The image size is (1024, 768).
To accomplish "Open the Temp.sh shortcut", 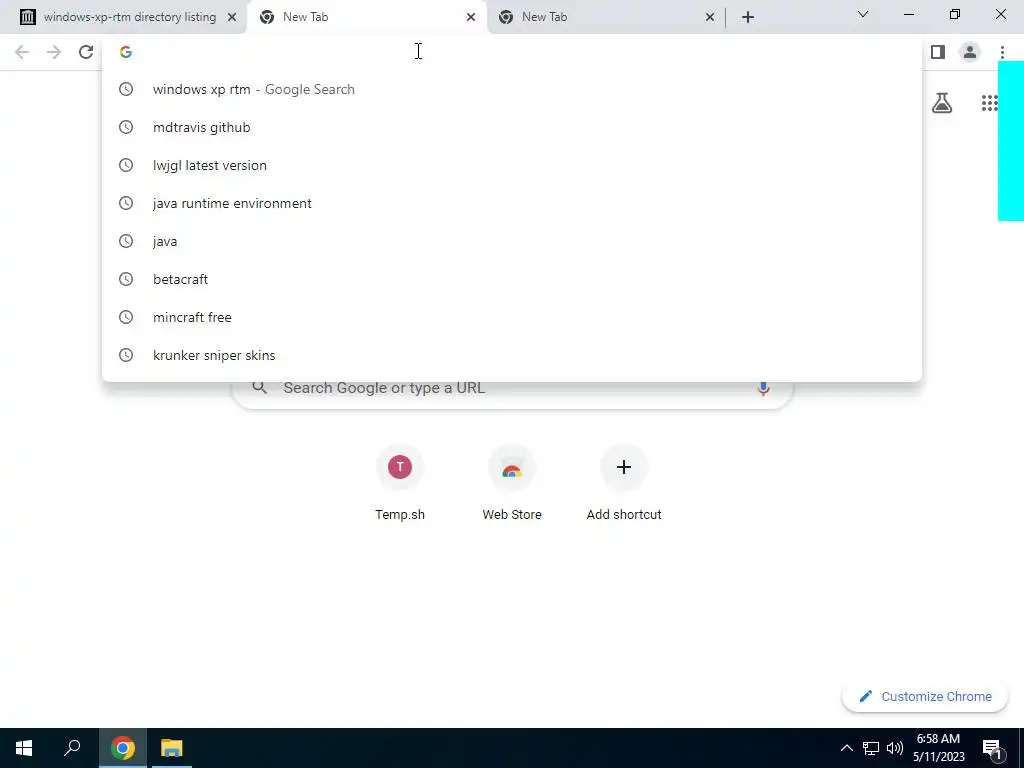I will (400, 483).
